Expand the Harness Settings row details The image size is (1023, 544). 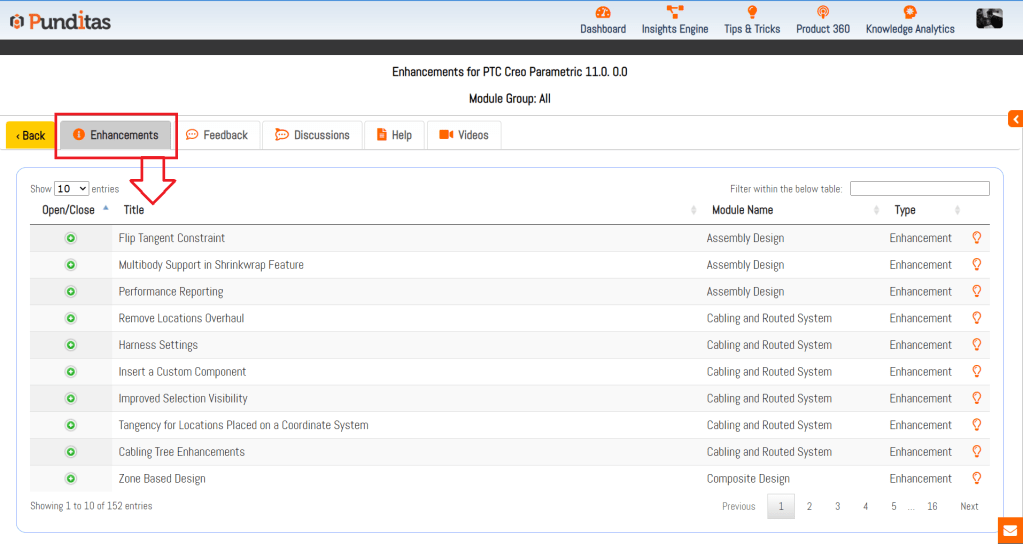point(71,345)
